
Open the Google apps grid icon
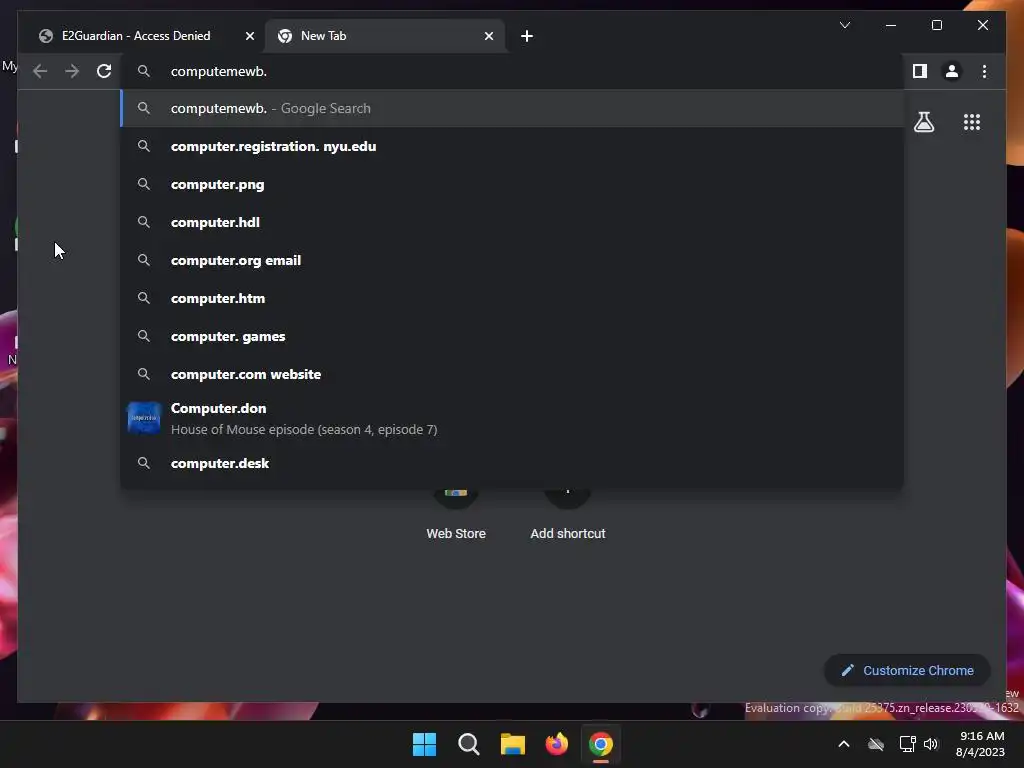click(972, 122)
